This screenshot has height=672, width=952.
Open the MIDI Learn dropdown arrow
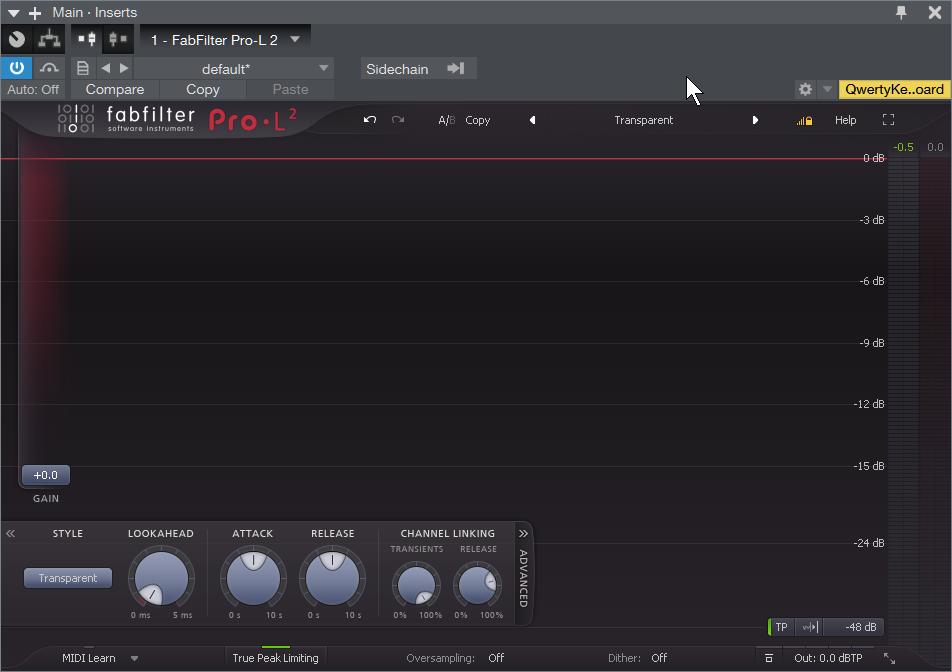pos(134,658)
